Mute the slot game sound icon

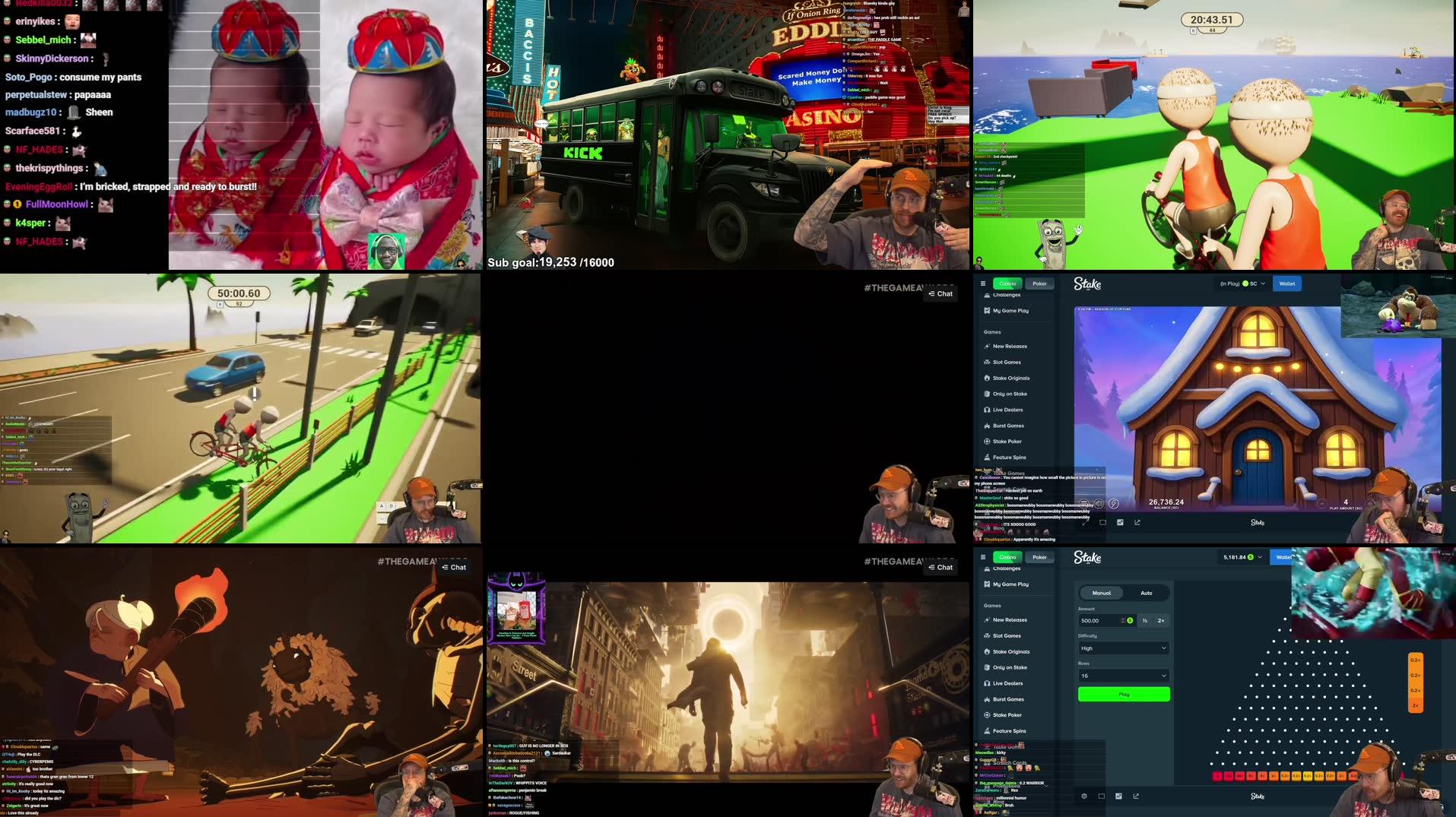click(1099, 503)
